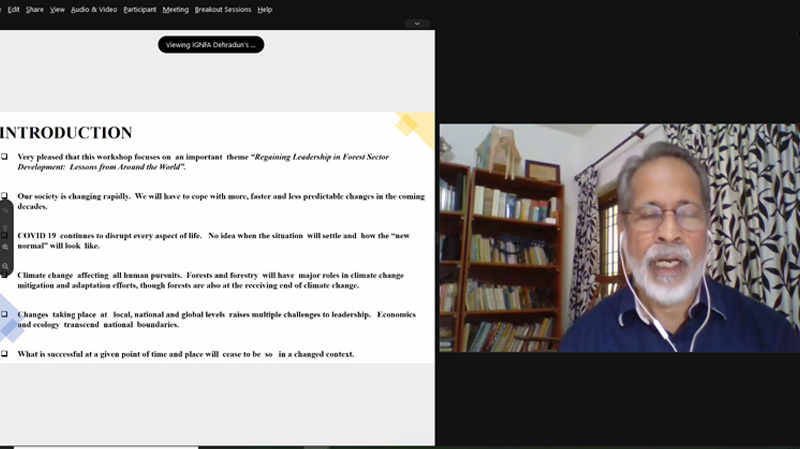The image size is (800, 449).
Task: Click the checkbox bullet beside "Climate change affecting"
Action: tap(5, 275)
